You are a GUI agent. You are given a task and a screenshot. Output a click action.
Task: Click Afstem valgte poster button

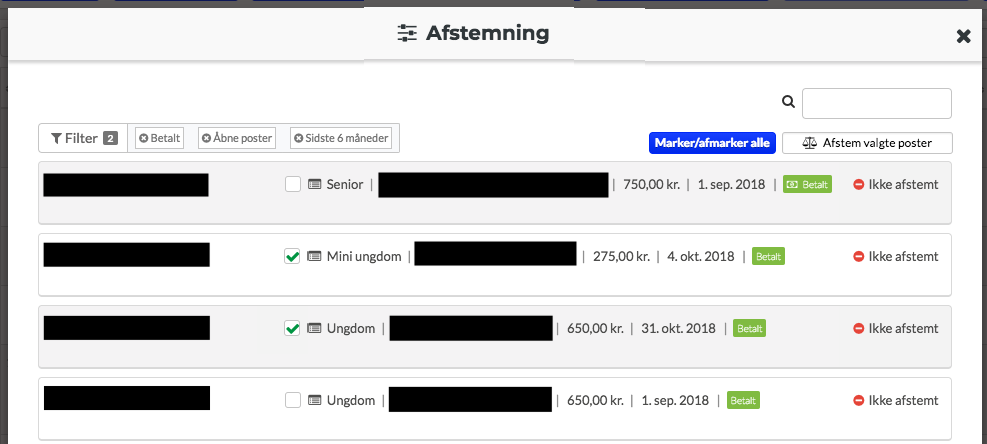(x=867, y=143)
